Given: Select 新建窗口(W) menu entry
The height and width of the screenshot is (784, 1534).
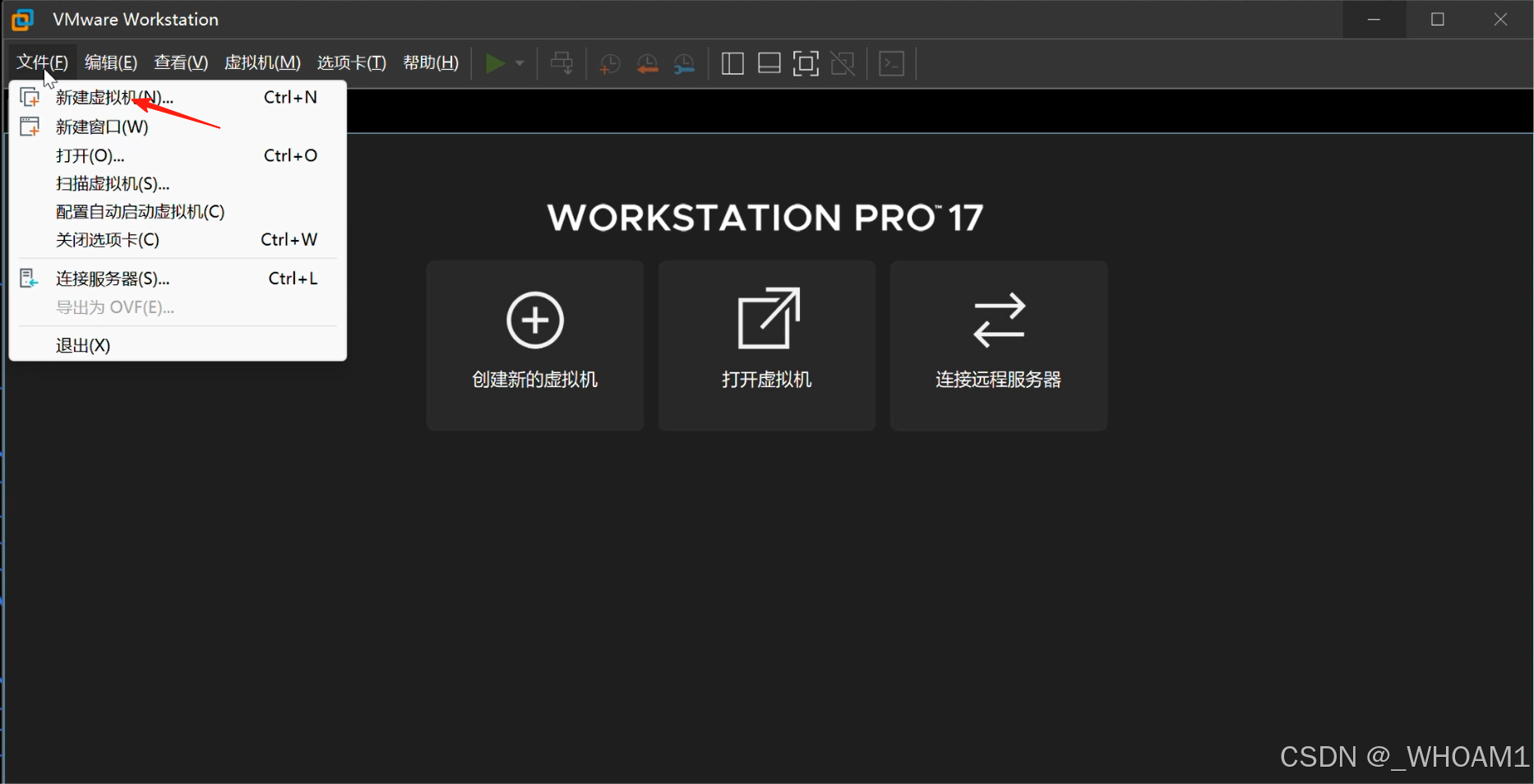Looking at the screenshot, I should point(178,127).
